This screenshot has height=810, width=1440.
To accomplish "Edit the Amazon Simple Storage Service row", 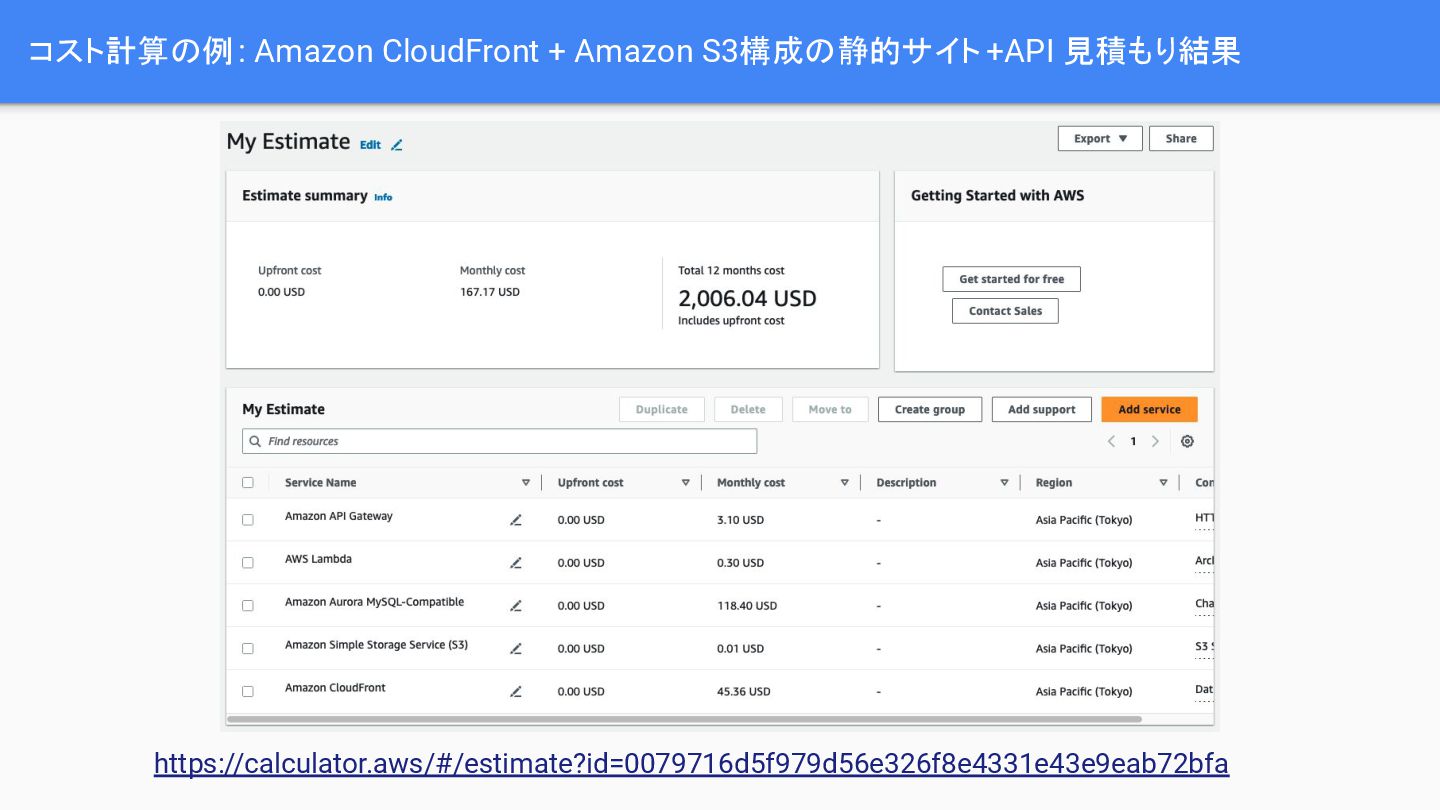I will [x=516, y=649].
